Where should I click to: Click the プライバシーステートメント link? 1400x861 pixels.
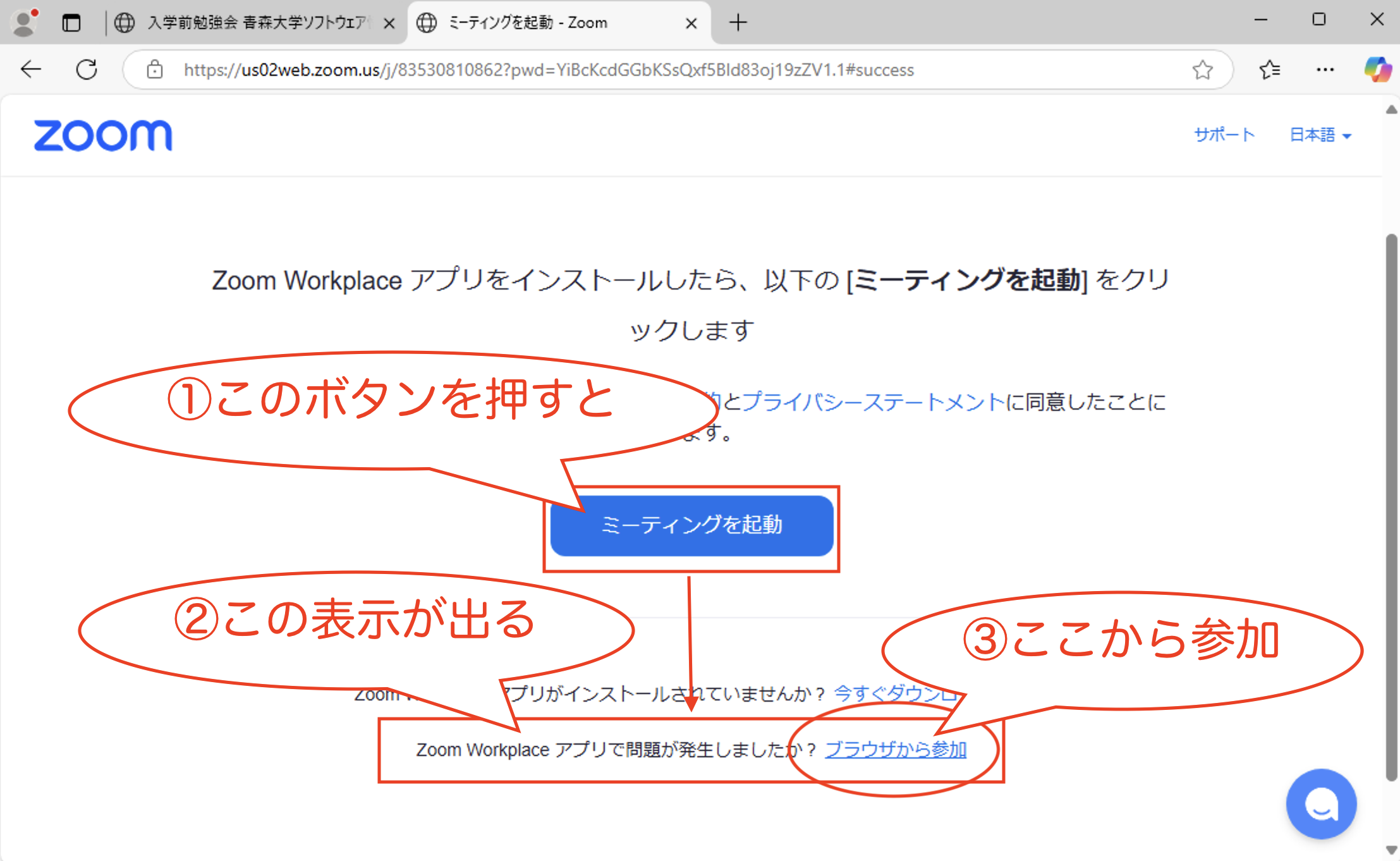click(872, 401)
